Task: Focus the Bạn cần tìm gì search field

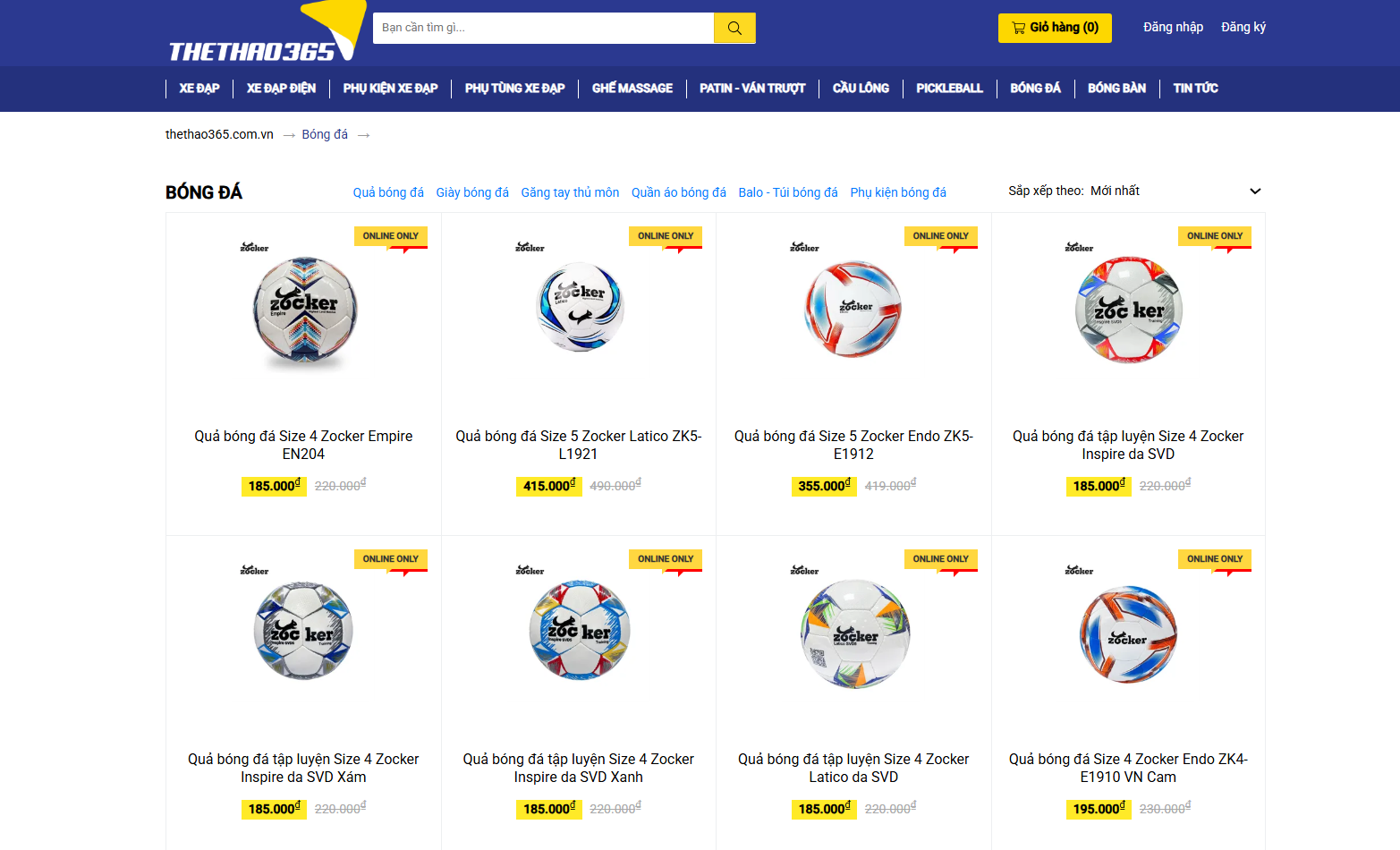Action: coord(543,28)
